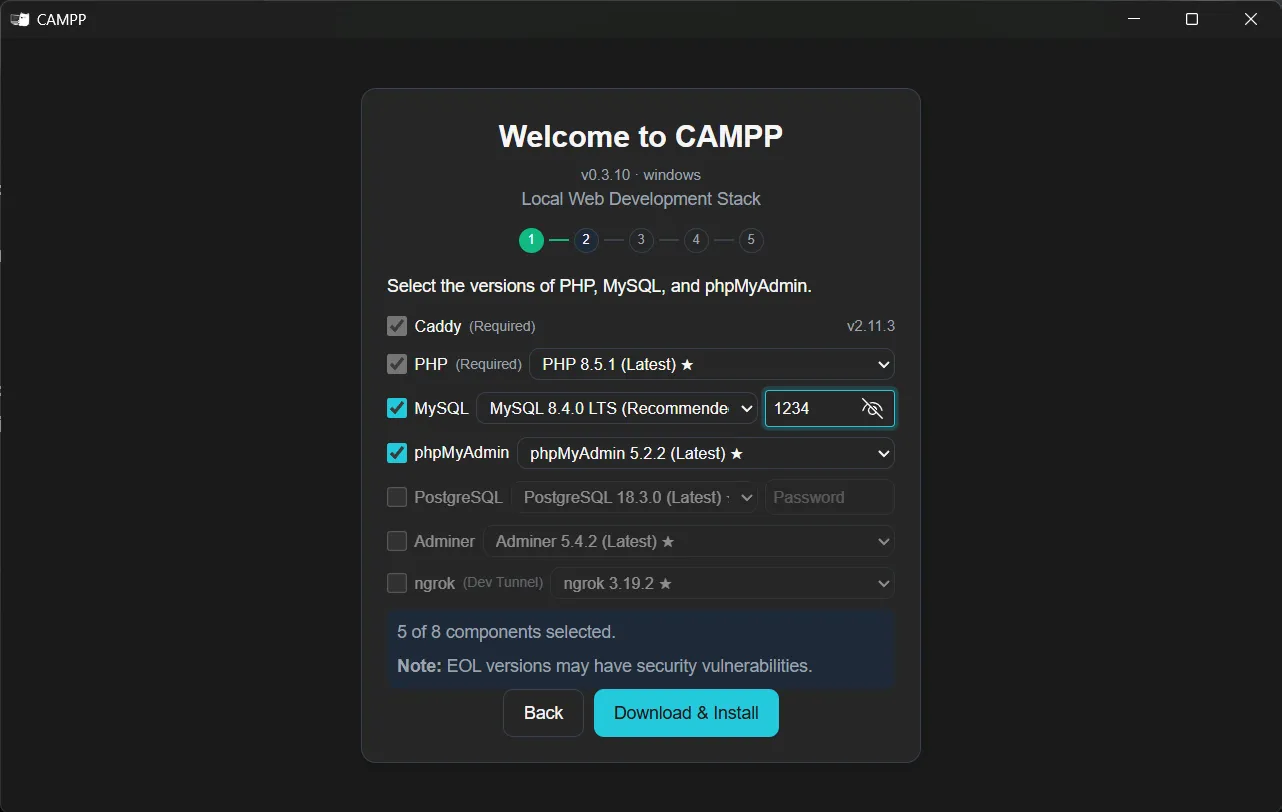The image size is (1282, 812).
Task: Click the PostgreSQL Password input field
Action: click(x=830, y=497)
